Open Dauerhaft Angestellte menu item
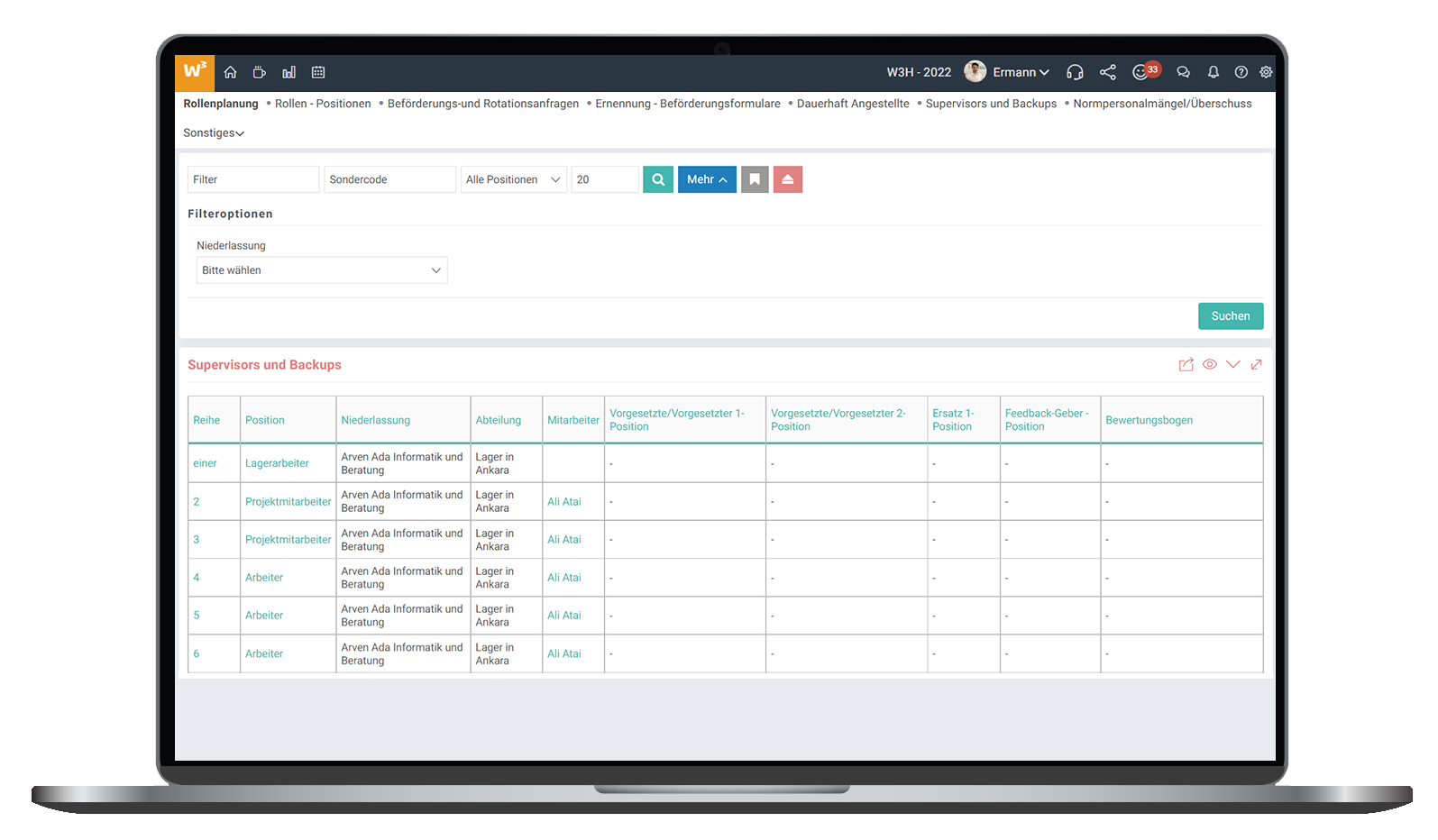This screenshot has width=1438, height=840. (x=853, y=104)
